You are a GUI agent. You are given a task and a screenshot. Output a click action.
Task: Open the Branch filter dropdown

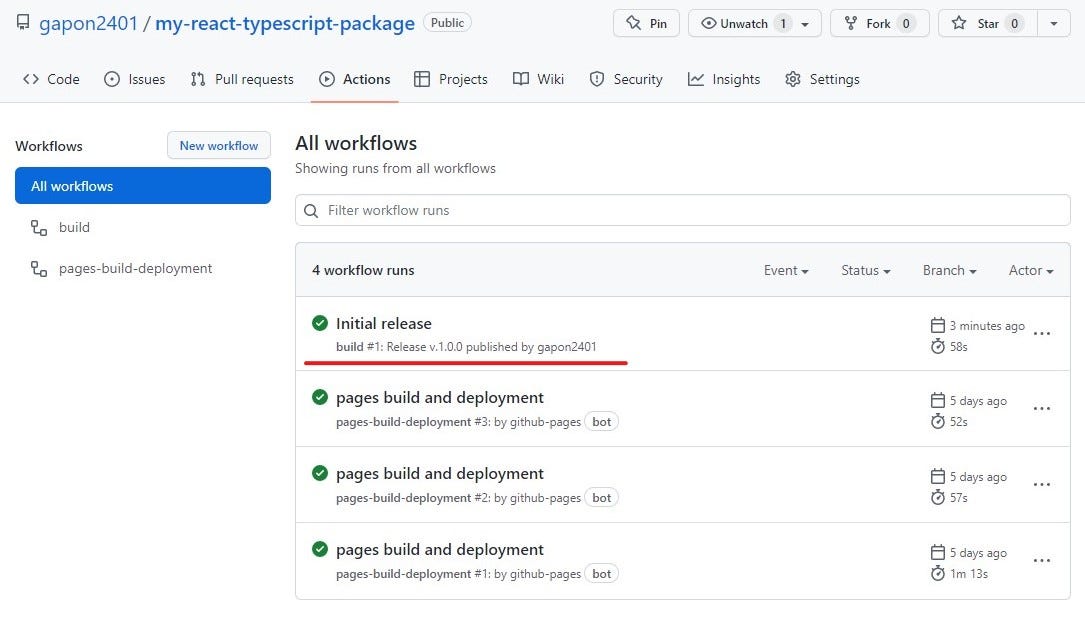point(949,271)
